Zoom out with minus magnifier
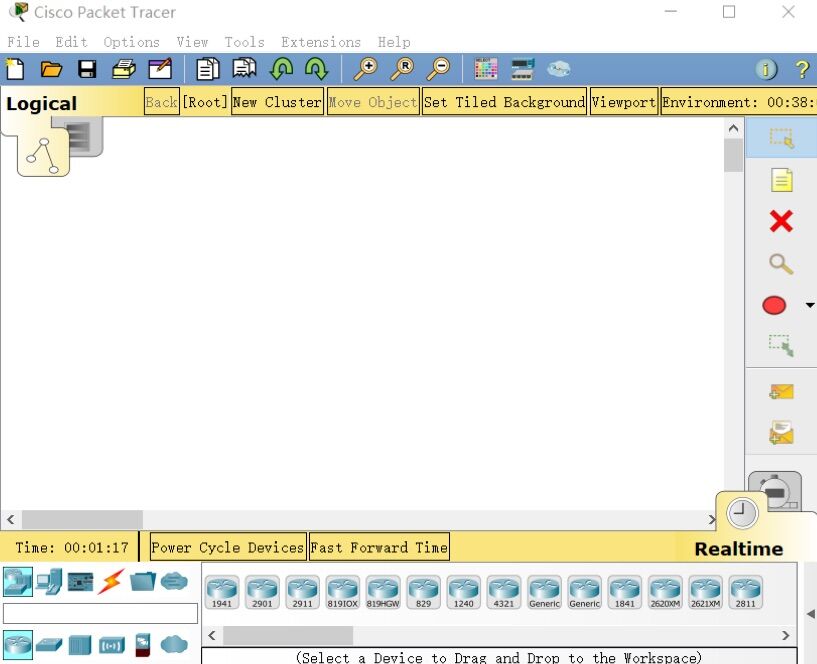Screen dimensions: 817x664 pyautogui.click(x=438, y=69)
